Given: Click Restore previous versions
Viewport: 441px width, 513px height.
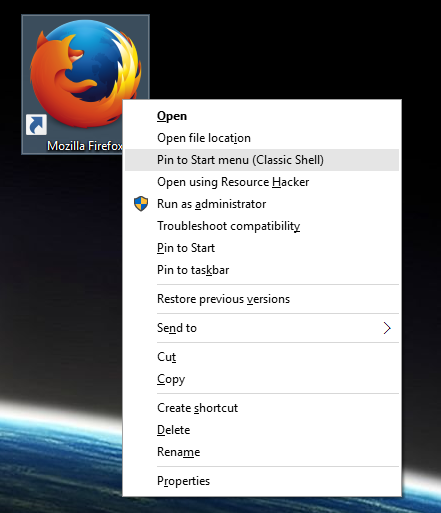Looking at the screenshot, I should pos(262,299).
